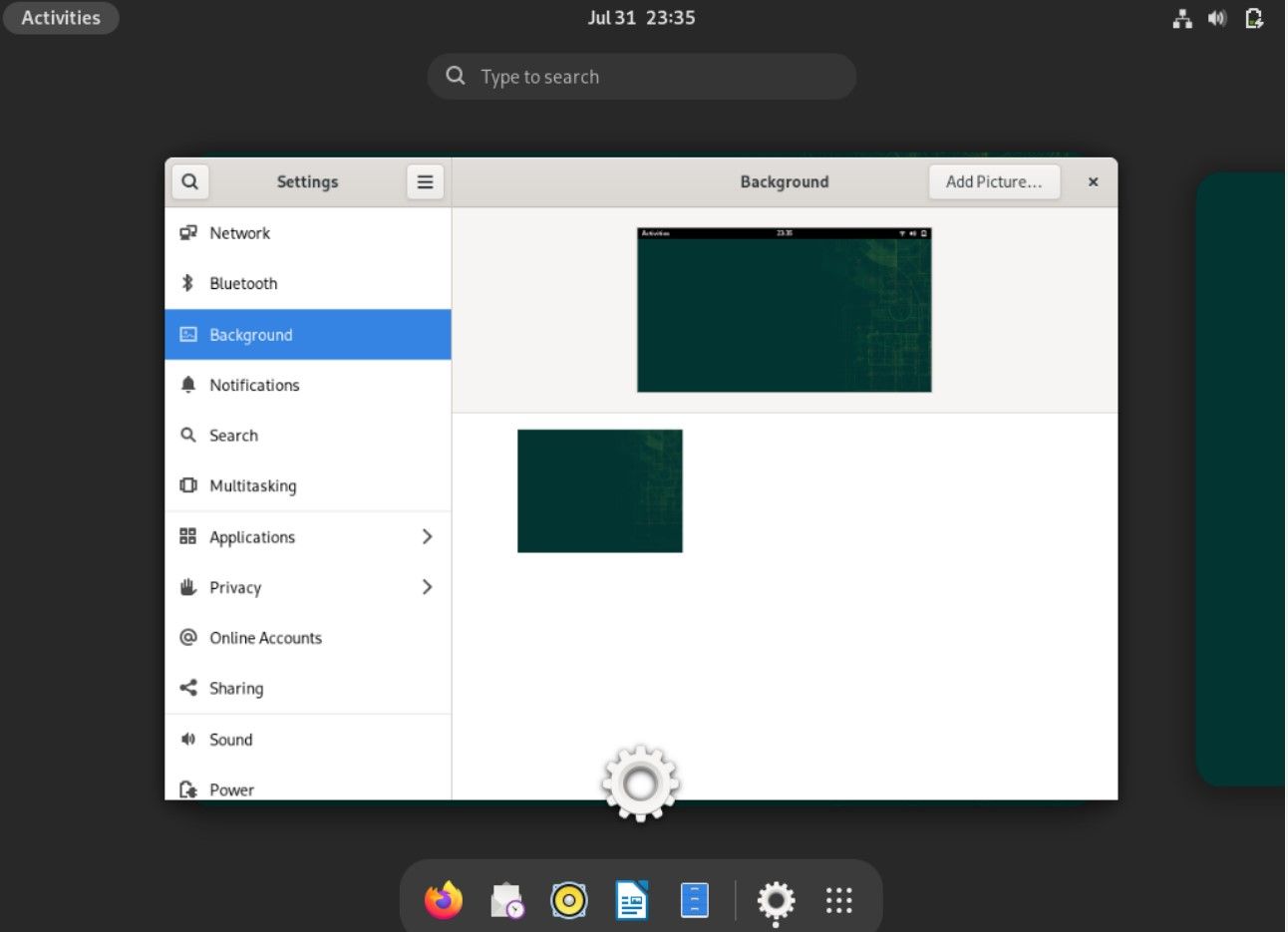Select the Search entry in sidebar
Image resolution: width=1288 pixels, height=932 pixels.
(x=308, y=435)
